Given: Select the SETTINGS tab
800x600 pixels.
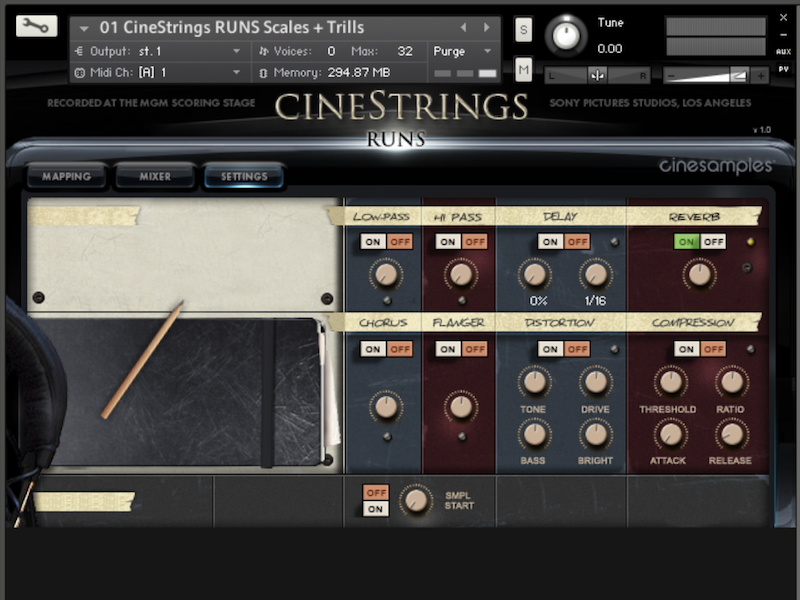Looking at the screenshot, I should coord(244,177).
